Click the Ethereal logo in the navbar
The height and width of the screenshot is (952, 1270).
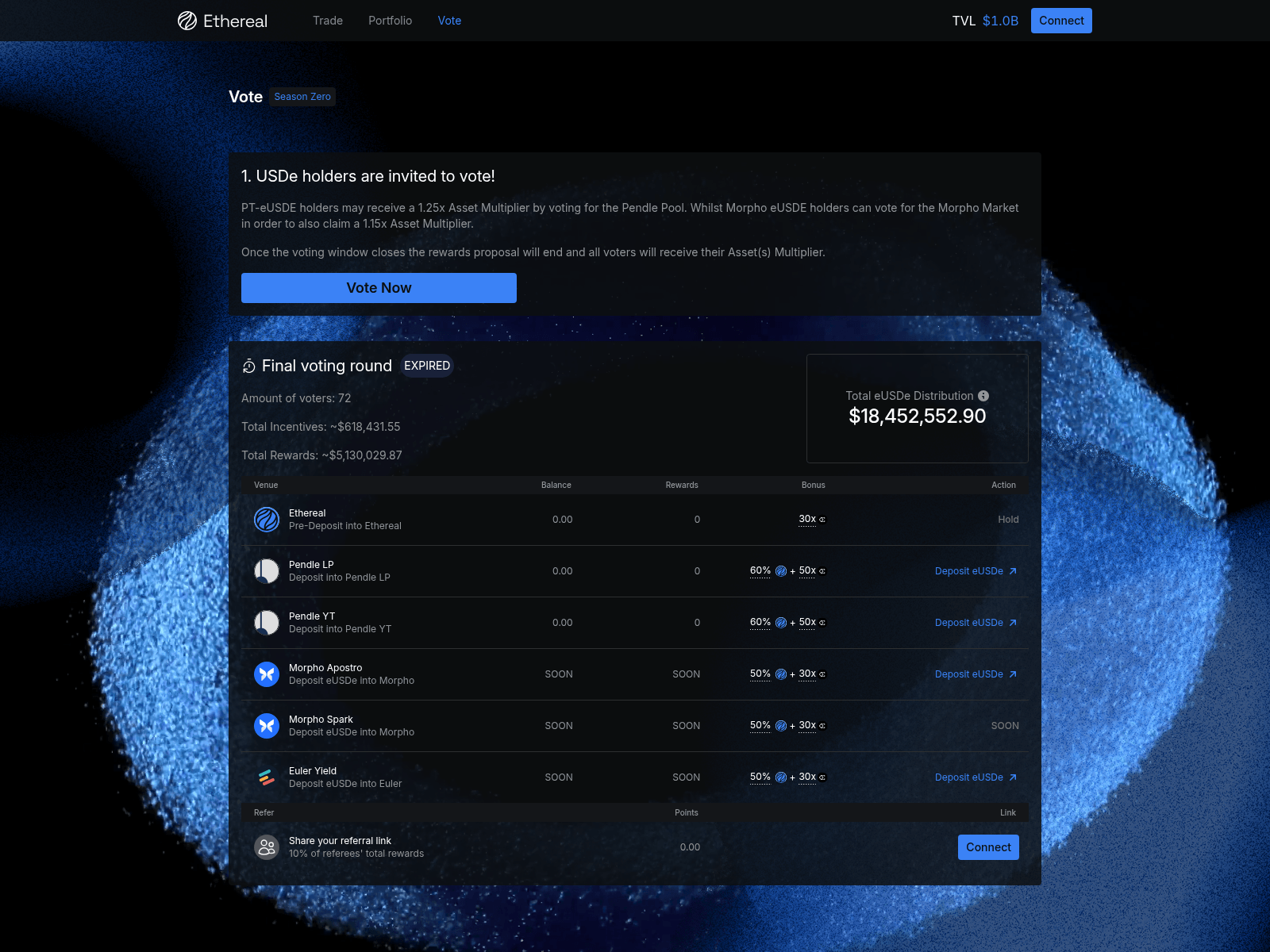[x=221, y=21]
